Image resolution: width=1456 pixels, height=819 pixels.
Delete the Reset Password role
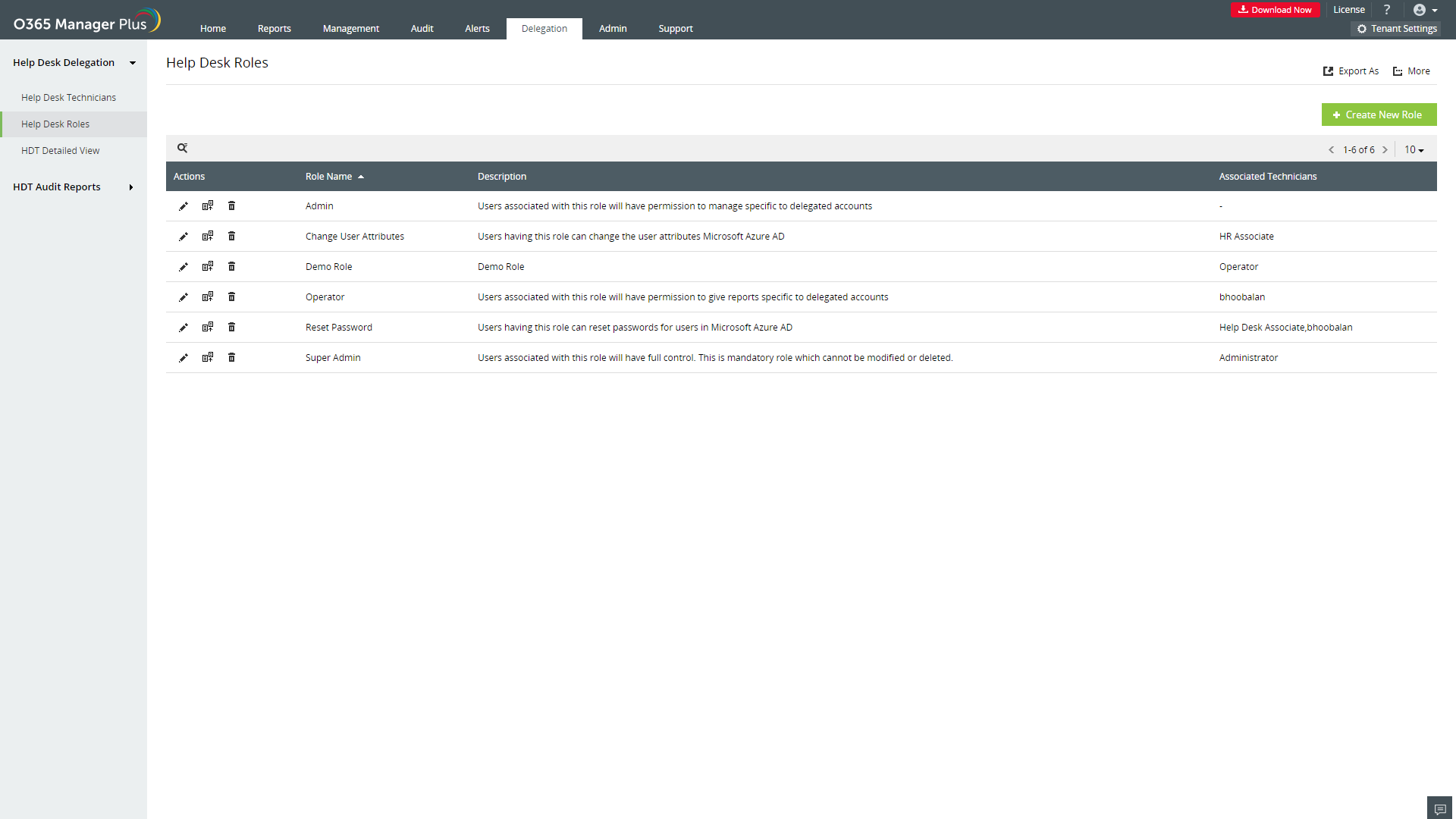pos(232,327)
